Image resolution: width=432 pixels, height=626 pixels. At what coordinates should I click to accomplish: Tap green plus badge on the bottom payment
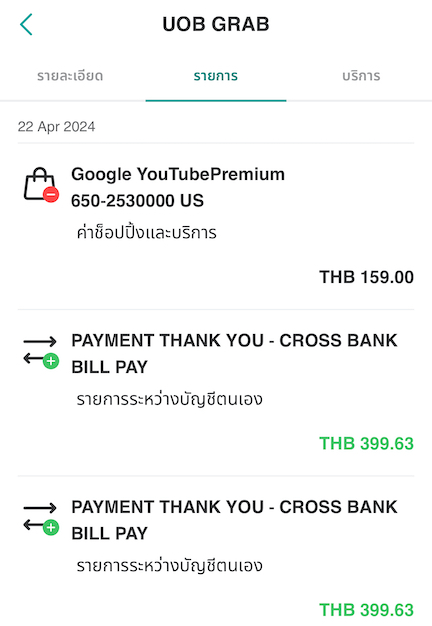51,528
